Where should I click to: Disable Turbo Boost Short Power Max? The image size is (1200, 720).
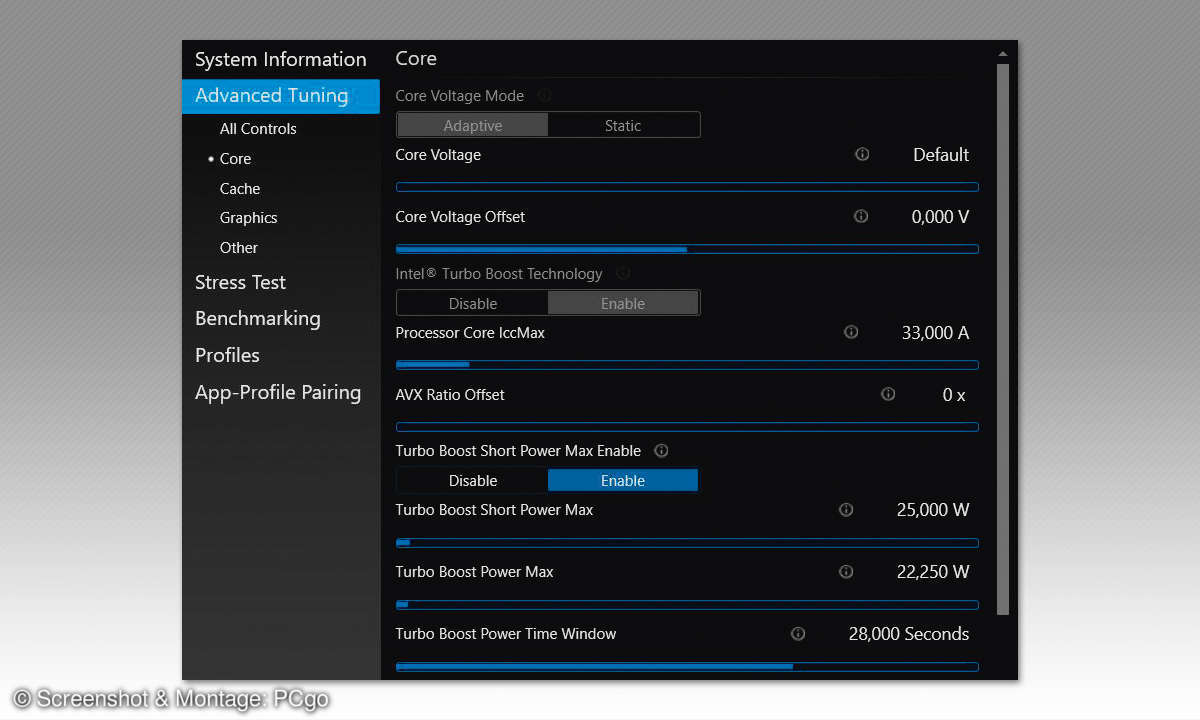[473, 480]
